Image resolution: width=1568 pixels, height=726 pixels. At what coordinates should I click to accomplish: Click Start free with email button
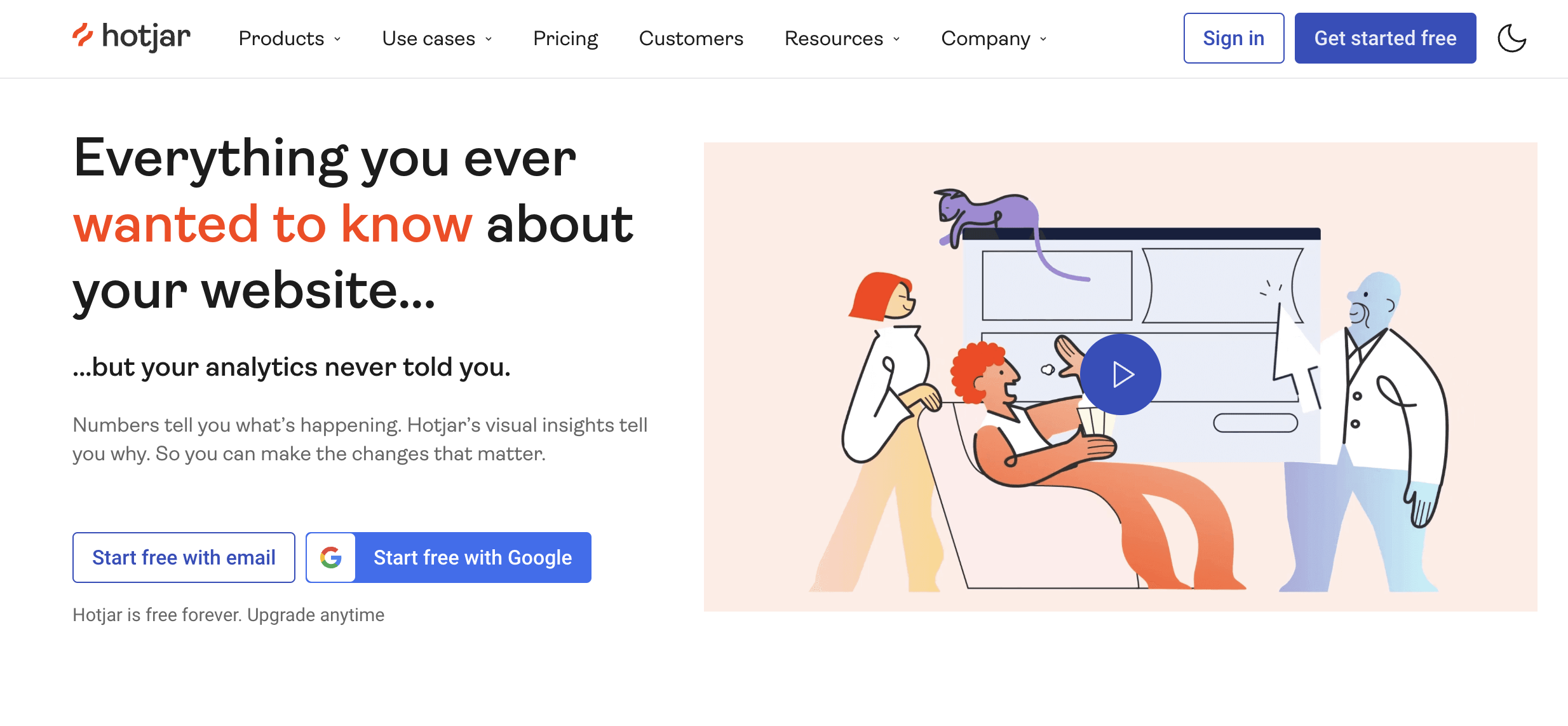(184, 557)
